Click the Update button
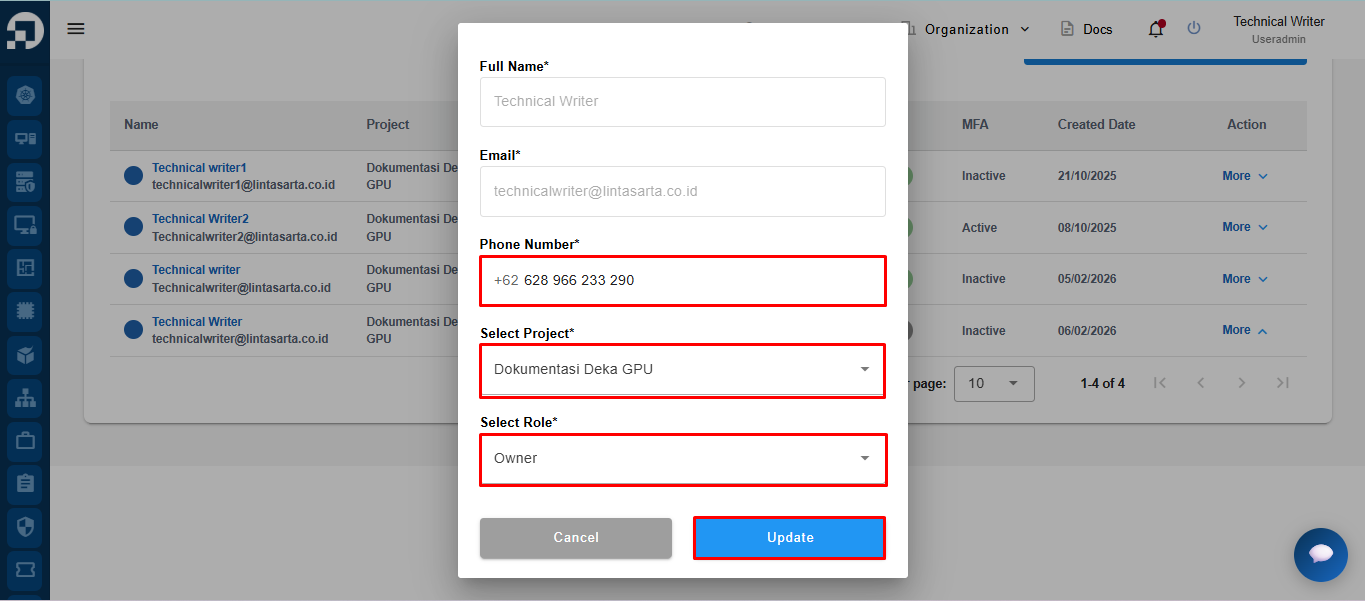Viewport: 1365px width, 601px height. click(x=790, y=538)
